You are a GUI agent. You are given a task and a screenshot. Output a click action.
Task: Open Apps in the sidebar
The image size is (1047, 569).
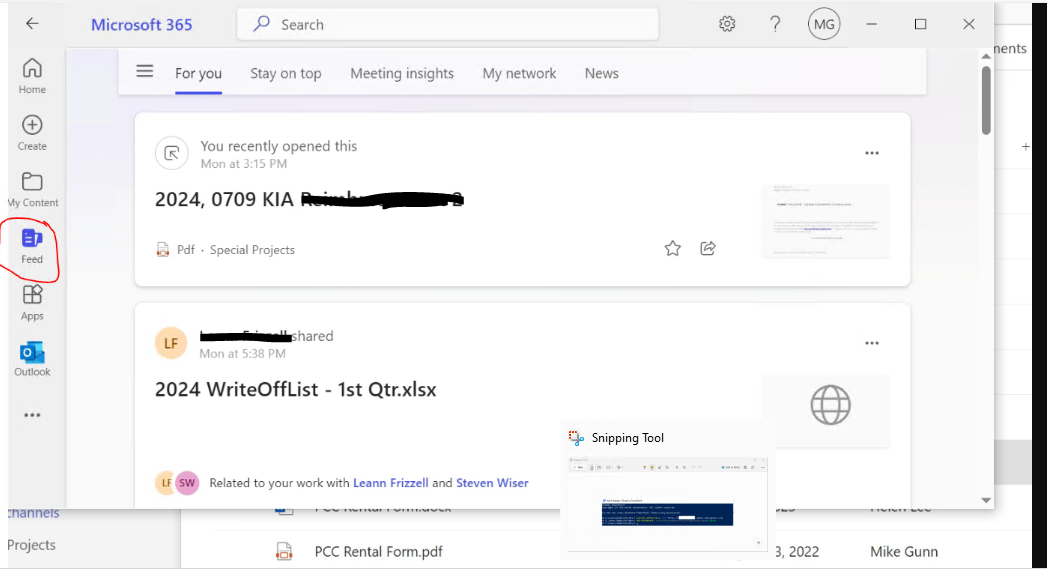point(32,303)
